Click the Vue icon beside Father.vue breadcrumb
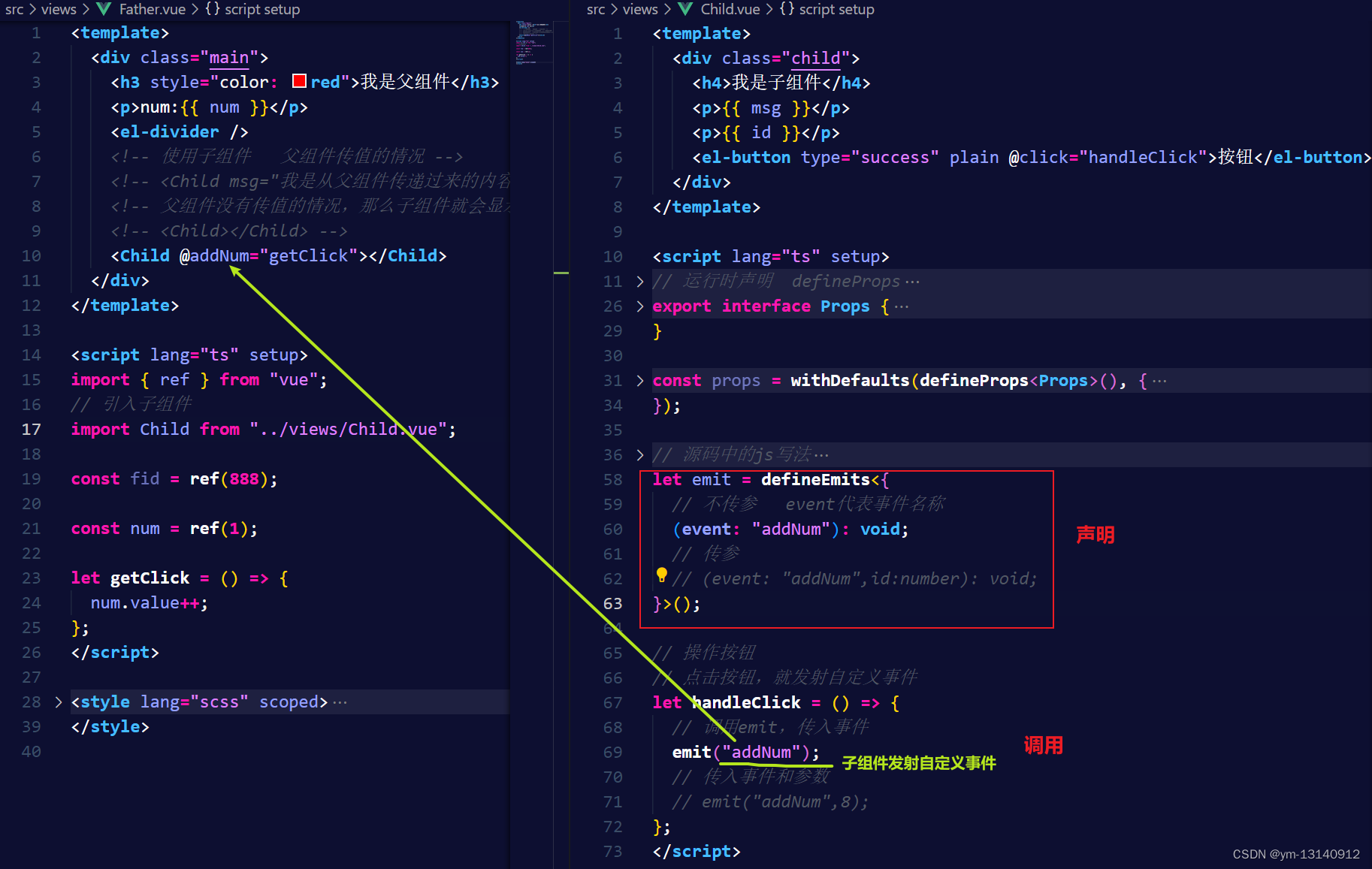The width and height of the screenshot is (1372, 869). pos(104,9)
